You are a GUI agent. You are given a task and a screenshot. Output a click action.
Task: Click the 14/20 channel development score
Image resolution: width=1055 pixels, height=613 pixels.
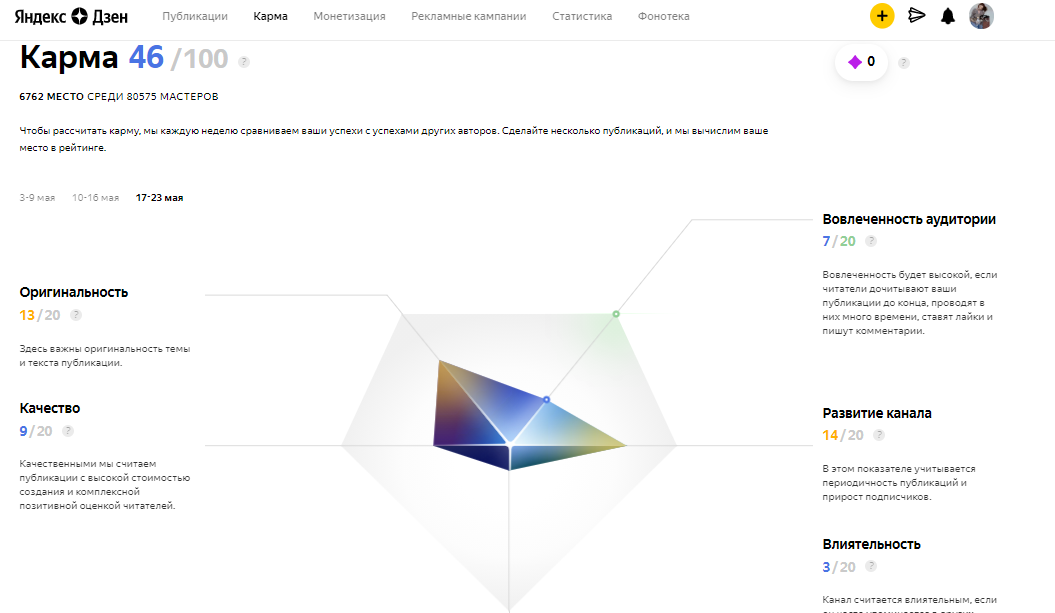pos(843,435)
